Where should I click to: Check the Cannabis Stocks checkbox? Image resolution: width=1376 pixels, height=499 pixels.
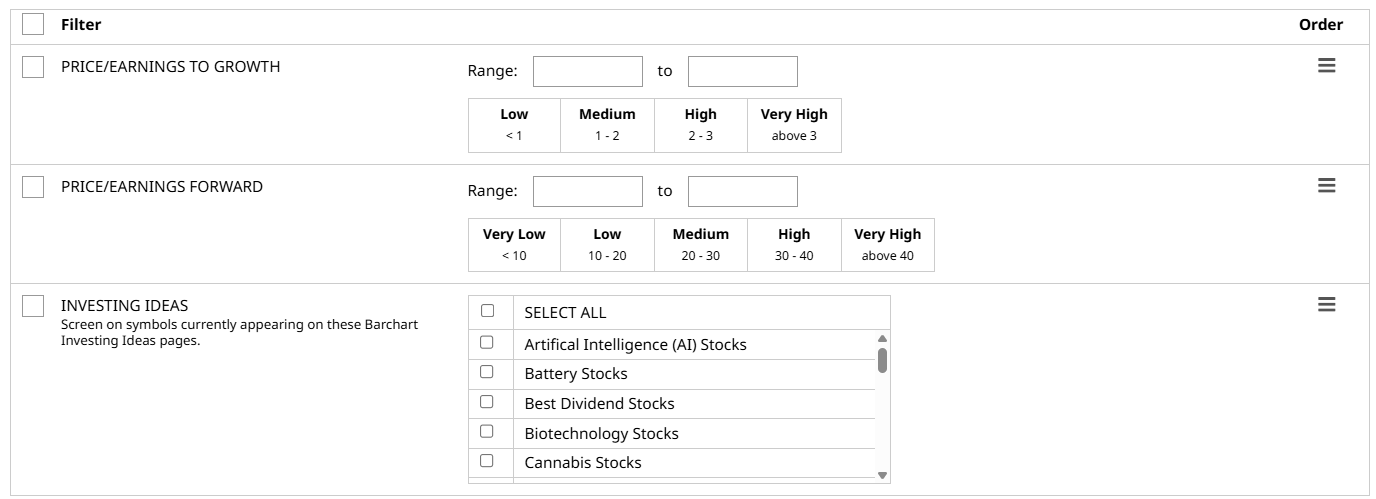(487, 461)
